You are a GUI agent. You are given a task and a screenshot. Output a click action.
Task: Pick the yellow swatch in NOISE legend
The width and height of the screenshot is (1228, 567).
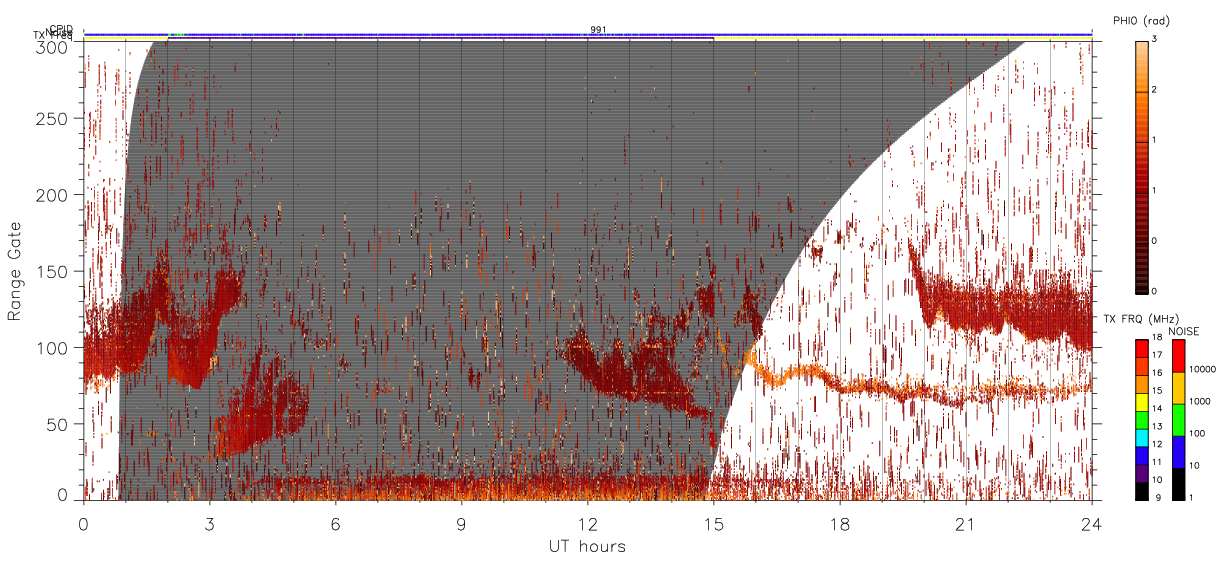[x=1179, y=388]
